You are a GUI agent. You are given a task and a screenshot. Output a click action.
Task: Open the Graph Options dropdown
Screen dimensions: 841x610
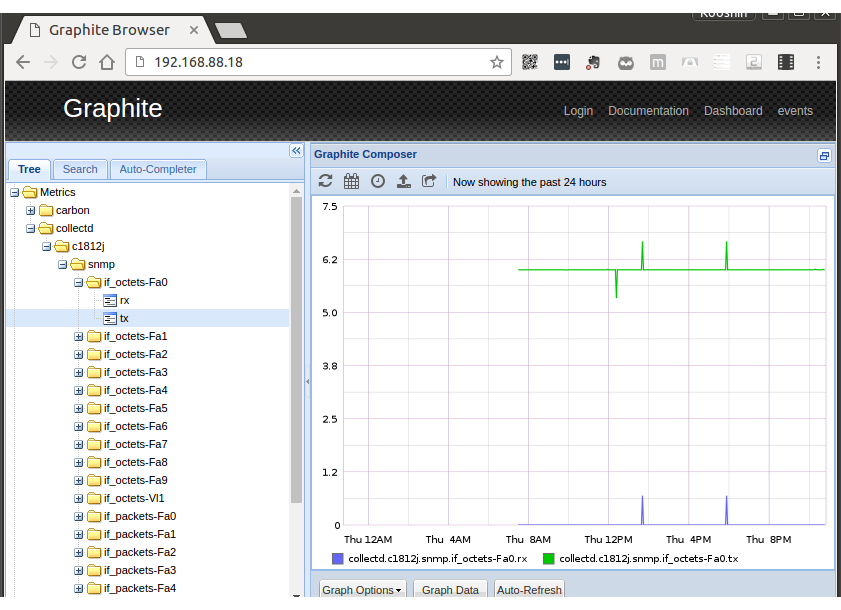361,589
